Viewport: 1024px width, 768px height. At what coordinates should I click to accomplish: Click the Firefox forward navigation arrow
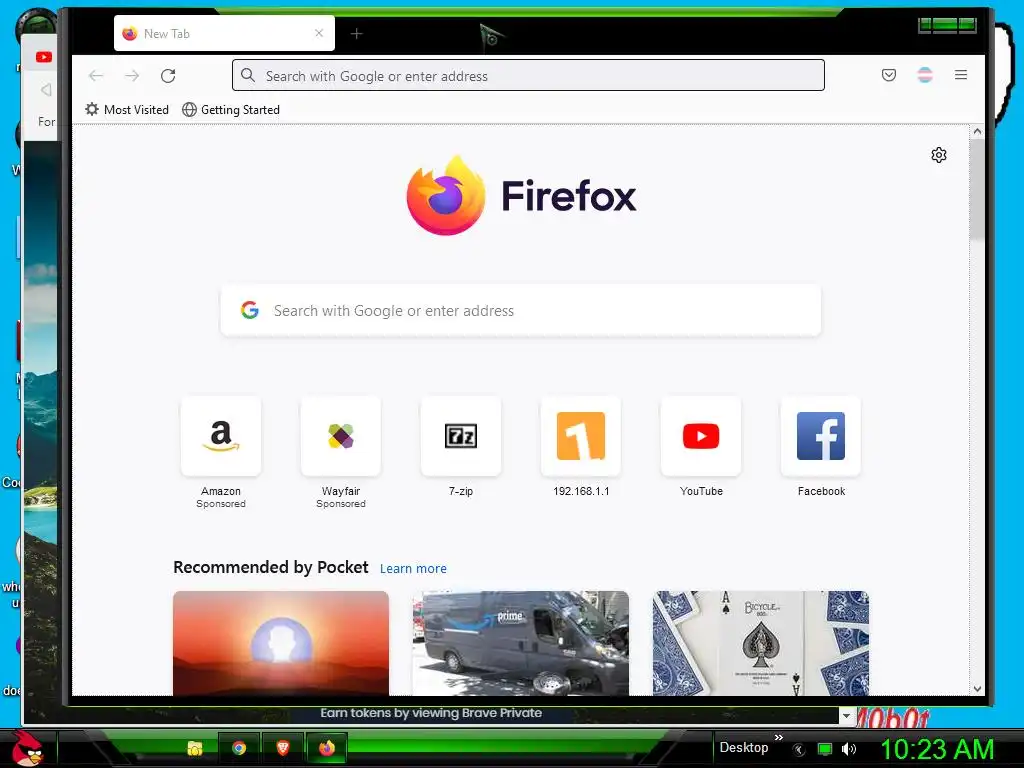pos(132,76)
